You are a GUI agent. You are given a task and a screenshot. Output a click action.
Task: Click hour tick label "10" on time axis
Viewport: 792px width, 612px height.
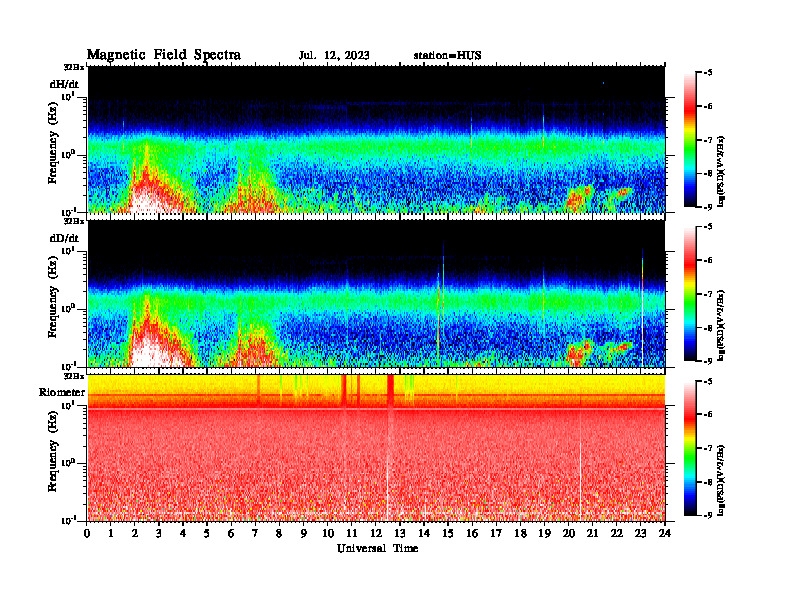tap(328, 533)
